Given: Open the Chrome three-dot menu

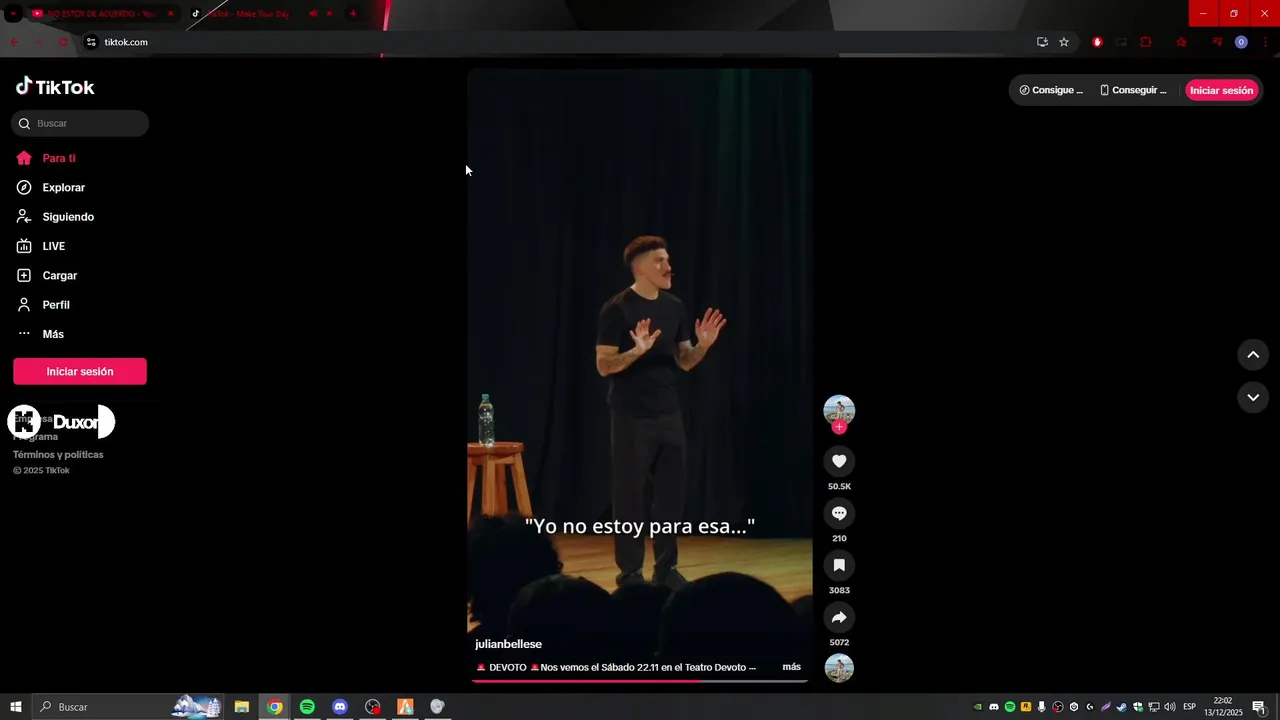Looking at the screenshot, I should coord(1265,42).
